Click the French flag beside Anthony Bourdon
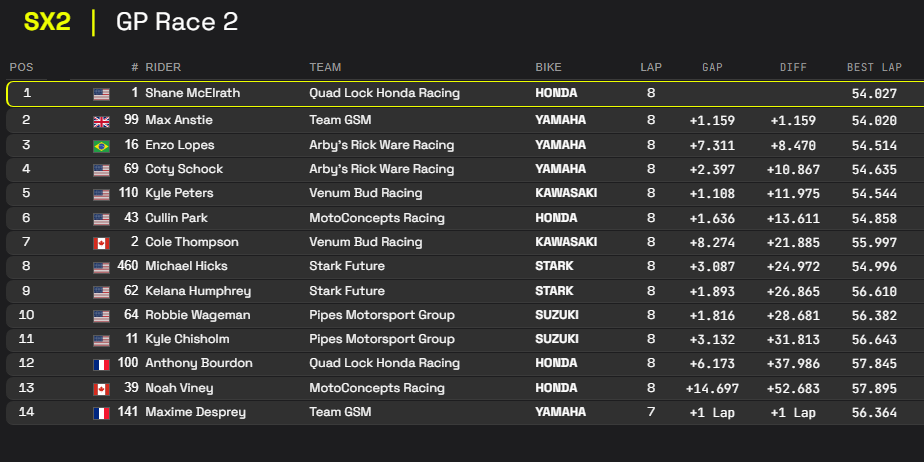Viewport: 924px width, 462px height. 101,364
